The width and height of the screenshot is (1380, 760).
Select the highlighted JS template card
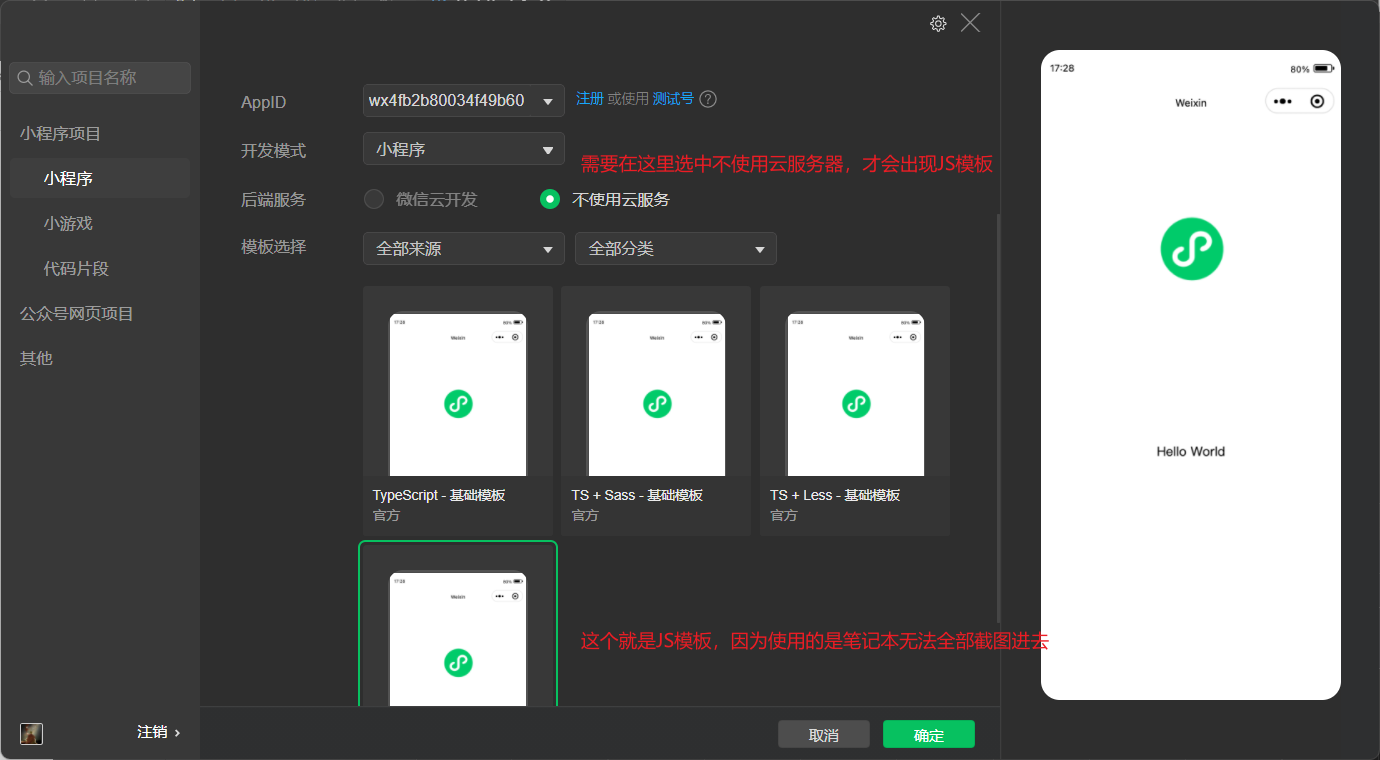point(458,624)
